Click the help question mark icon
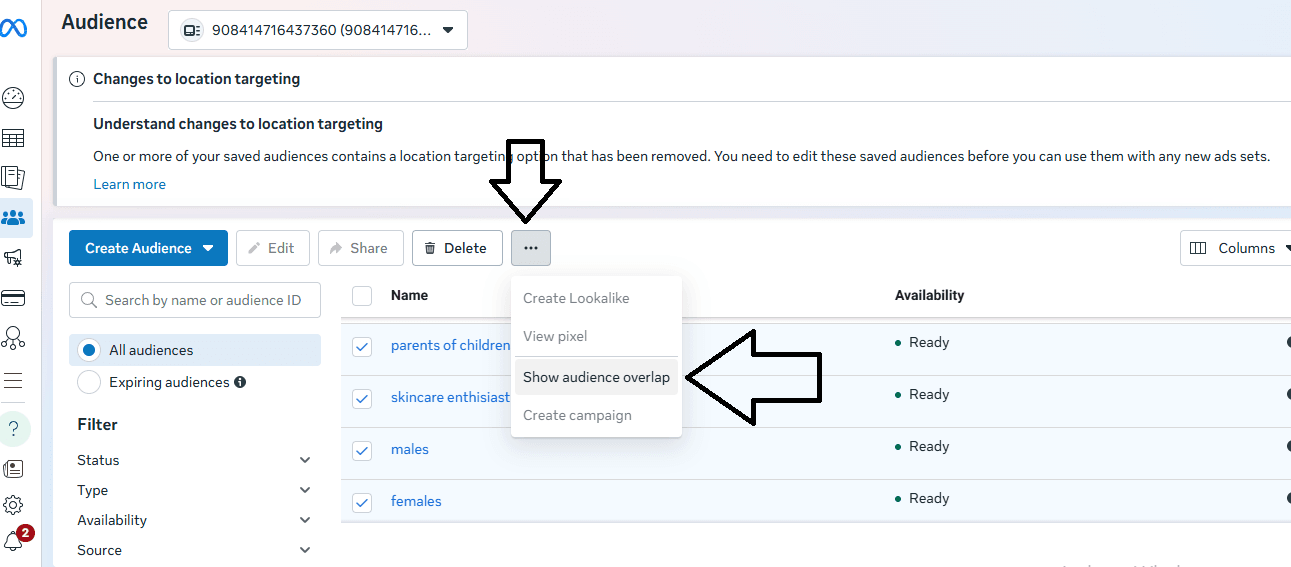The width and height of the screenshot is (1291, 567). [x=14, y=429]
